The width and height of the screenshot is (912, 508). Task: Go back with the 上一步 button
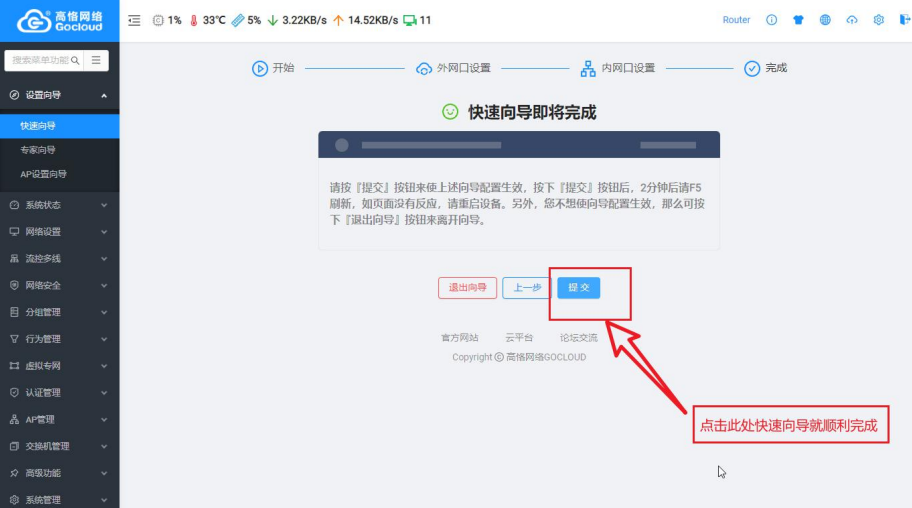coord(526,288)
